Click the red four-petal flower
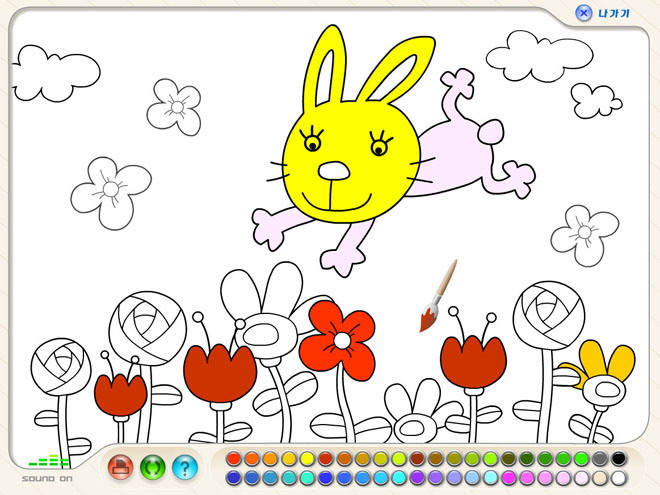The image size is (660, 495). tap(339, 330)
